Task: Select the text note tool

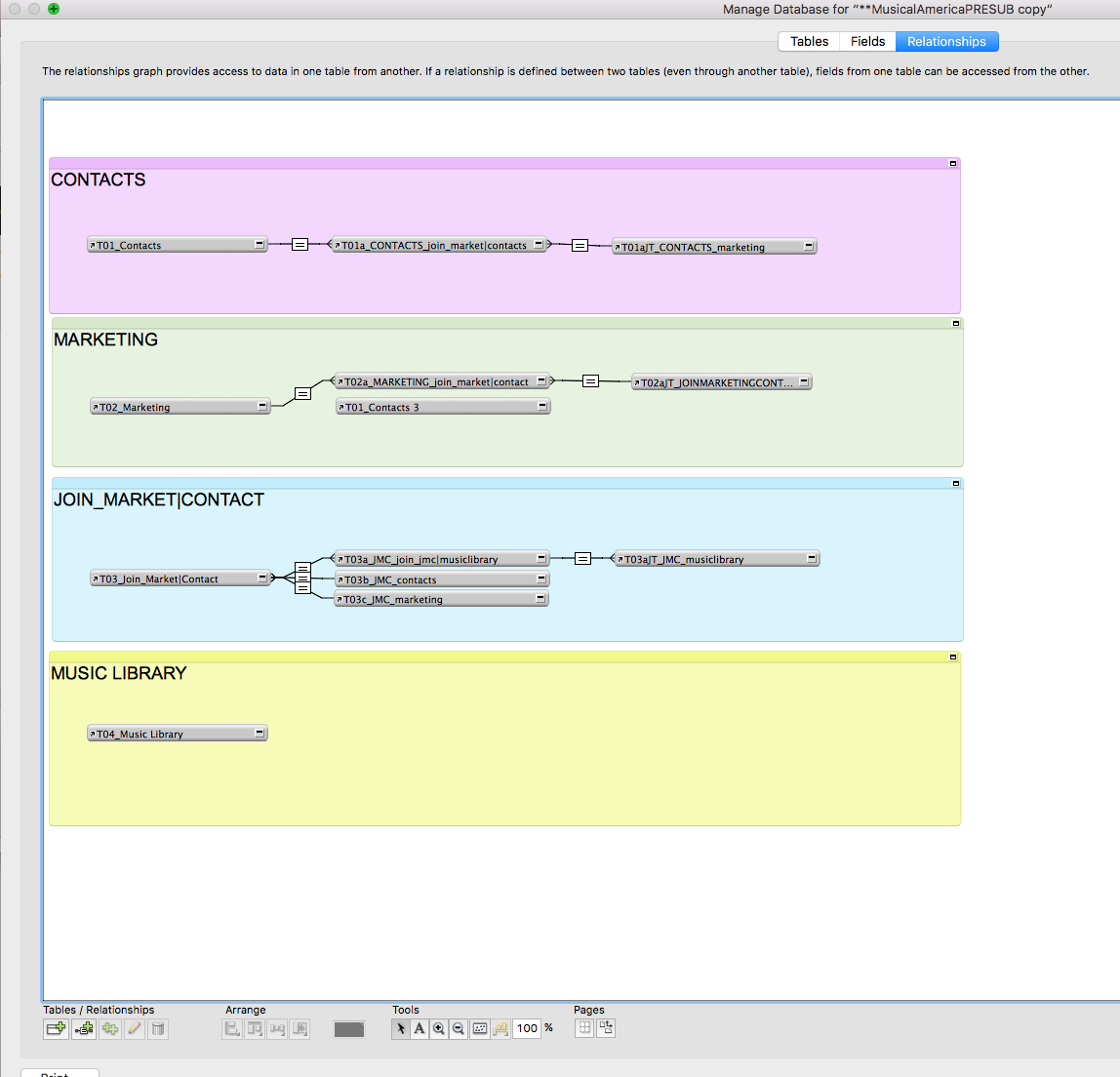Action: click(420, 1029)
